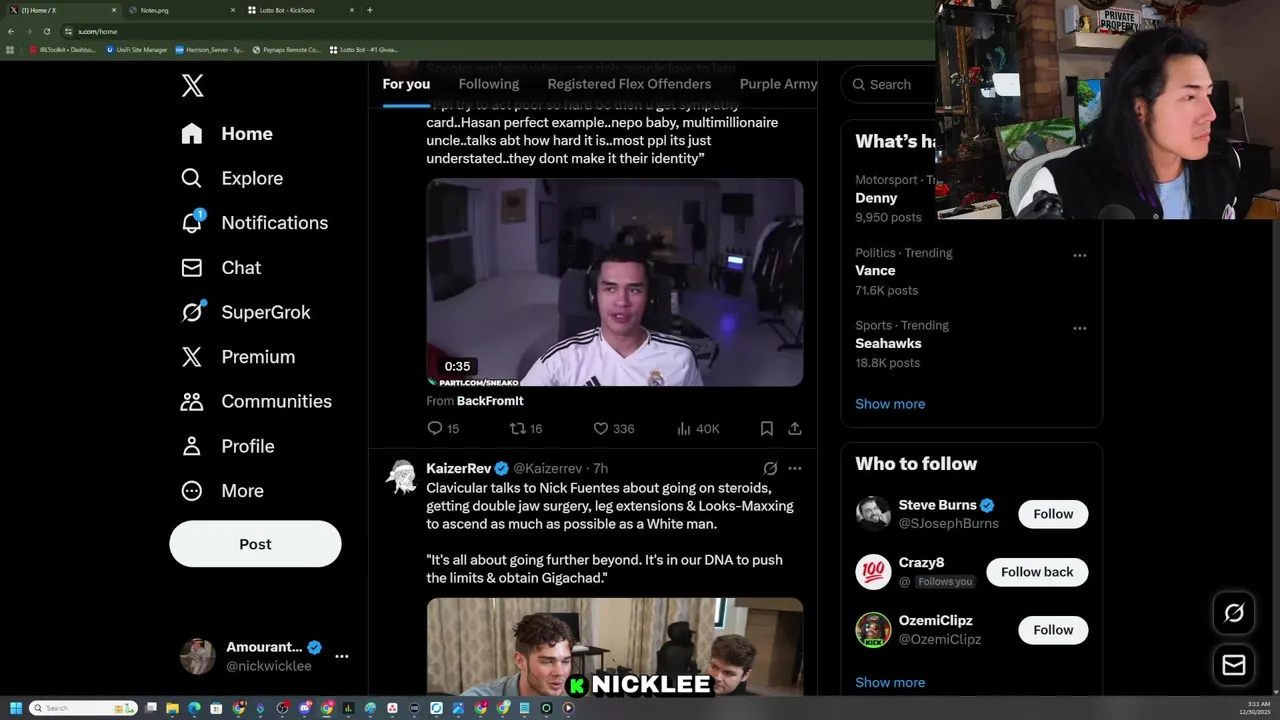Open account menu dots beside Amourant
This screenshot has height=720, width=1280.
342,656
